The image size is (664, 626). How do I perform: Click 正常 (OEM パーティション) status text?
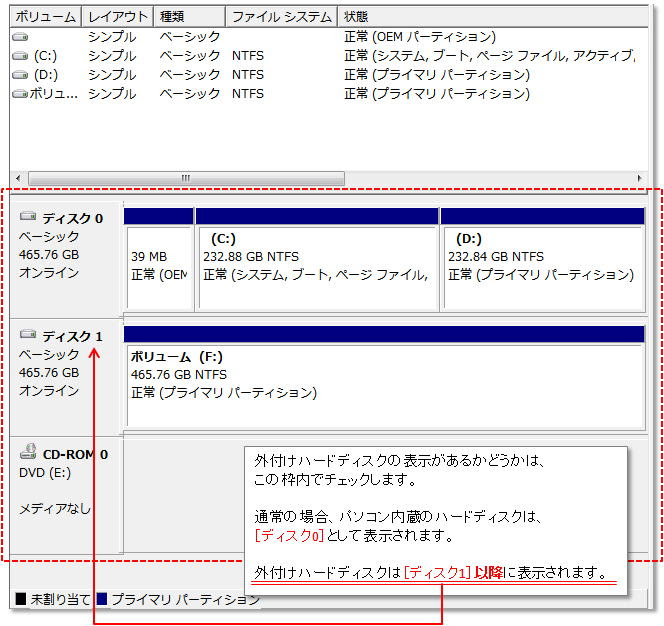(x=420, y=37)
